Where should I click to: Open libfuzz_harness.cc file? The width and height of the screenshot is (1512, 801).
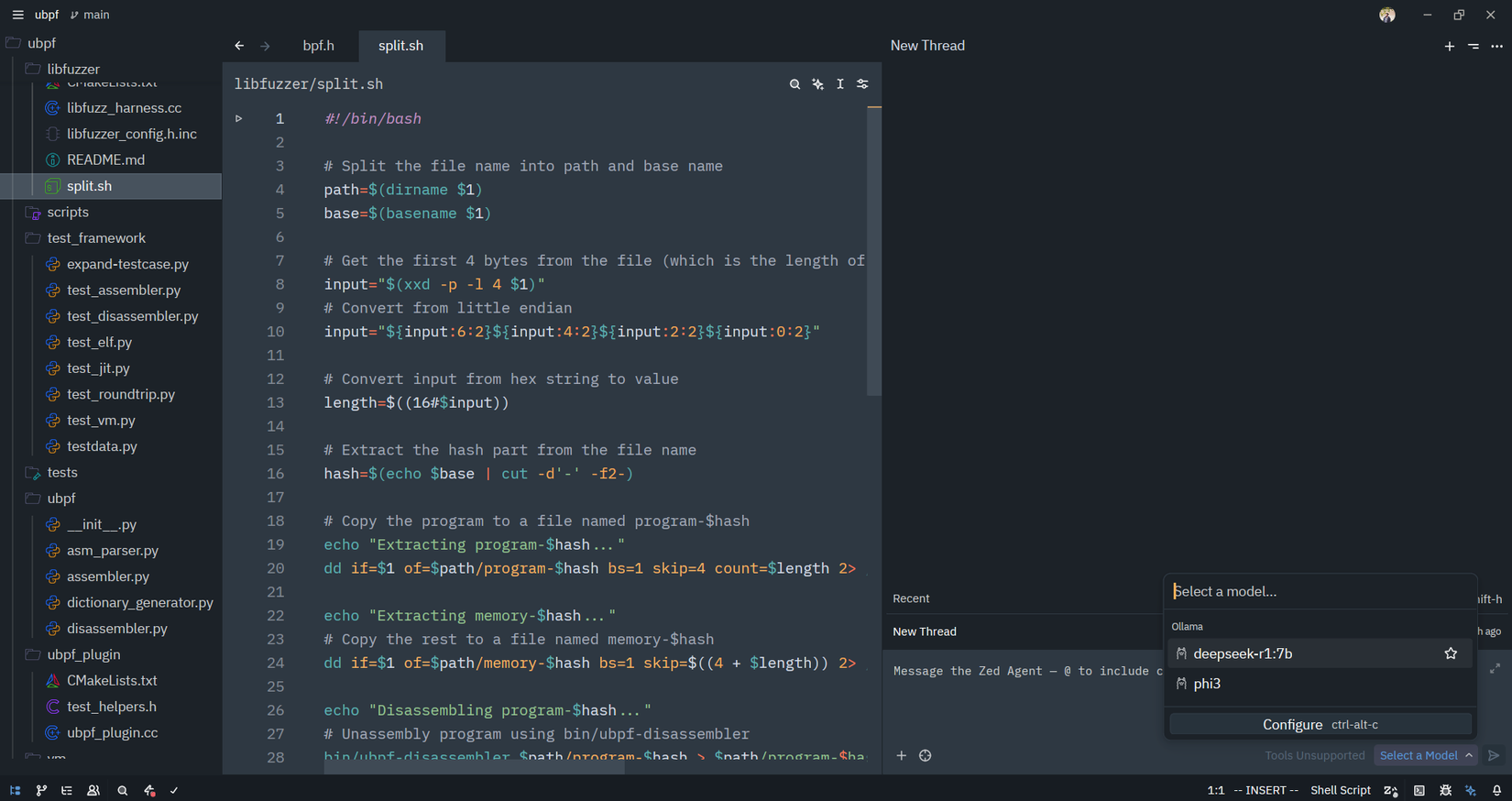click(x=124, y=108)
